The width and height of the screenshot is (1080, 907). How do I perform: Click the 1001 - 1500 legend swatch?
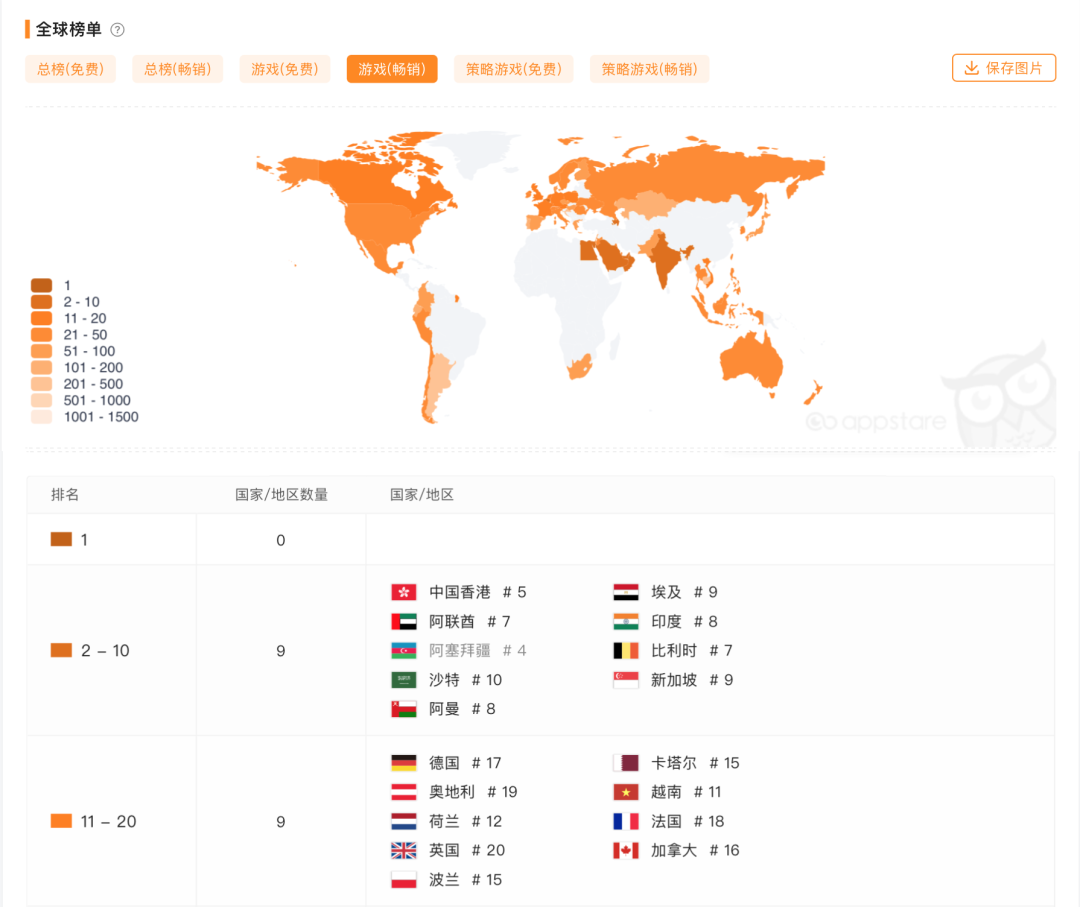click(x=41, y=417)
